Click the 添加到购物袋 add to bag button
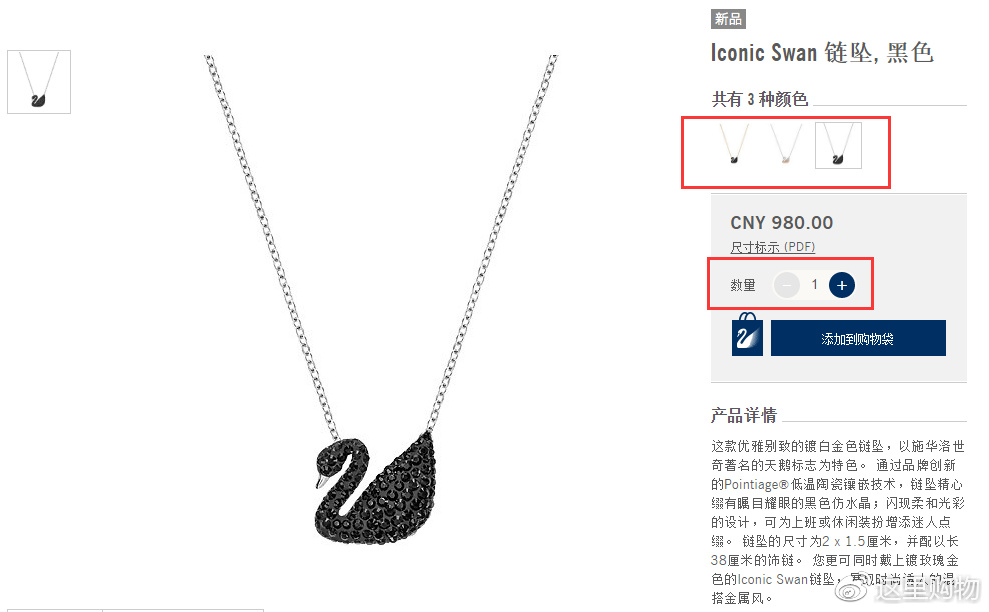 point(858,338)
